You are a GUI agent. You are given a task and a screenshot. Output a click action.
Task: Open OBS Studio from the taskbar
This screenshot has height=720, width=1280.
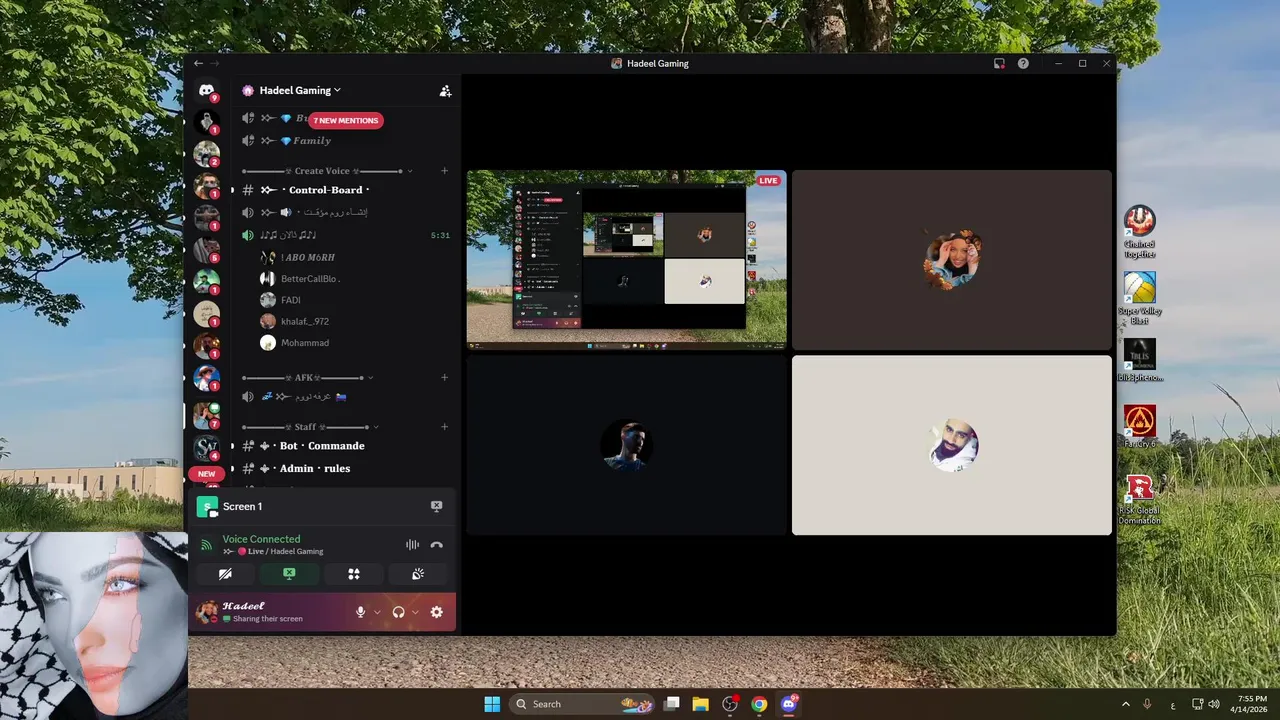(x=730, y=704)
